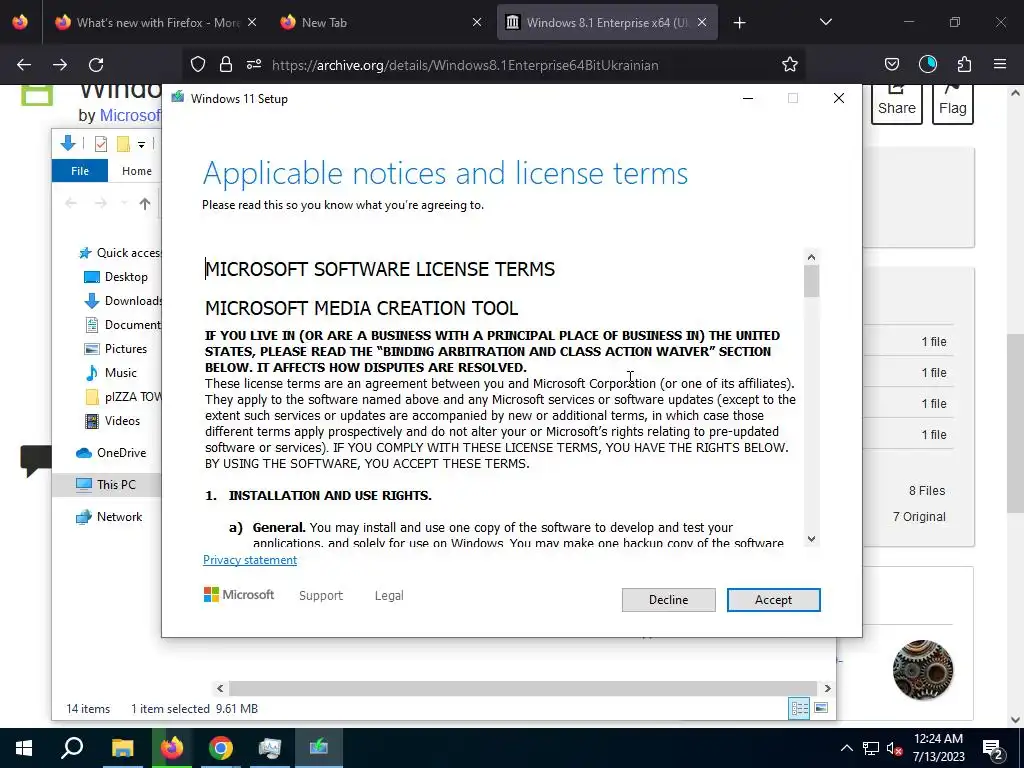1024x768 pixels.
Task: Click Explorer new folder toolbar icon
Action: point(123,144)
